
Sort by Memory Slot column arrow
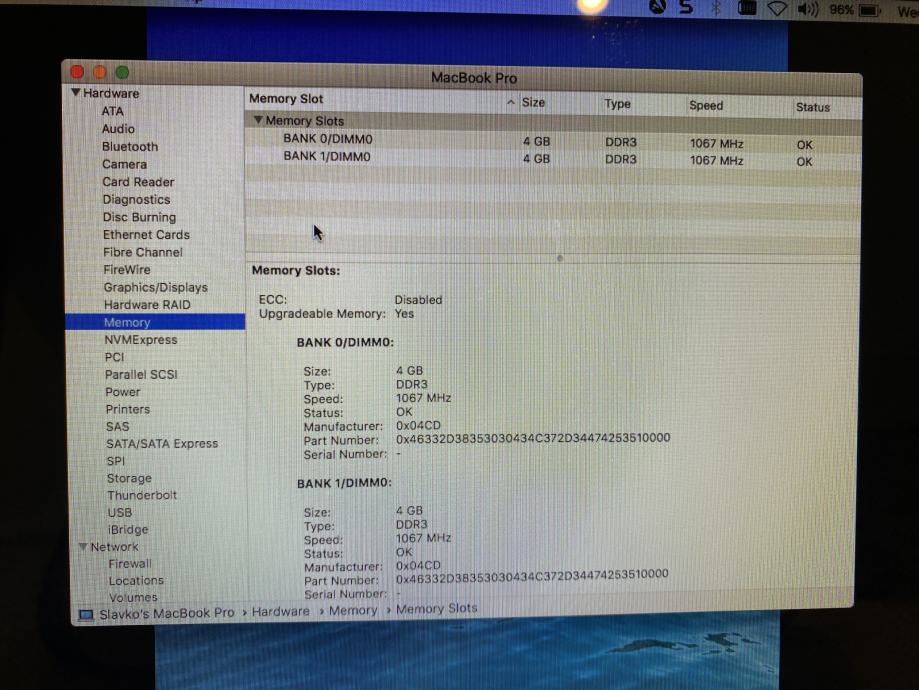510,103
